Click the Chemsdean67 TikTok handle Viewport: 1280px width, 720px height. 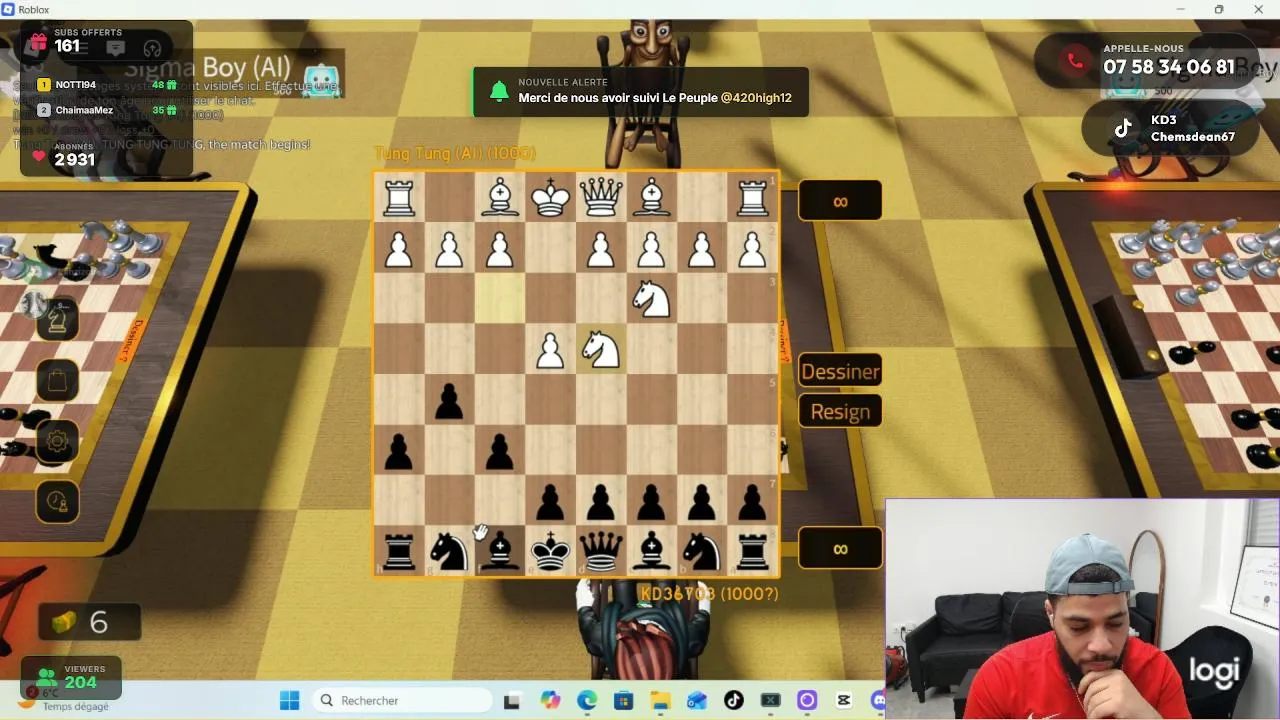click(x=1192, y=137)
